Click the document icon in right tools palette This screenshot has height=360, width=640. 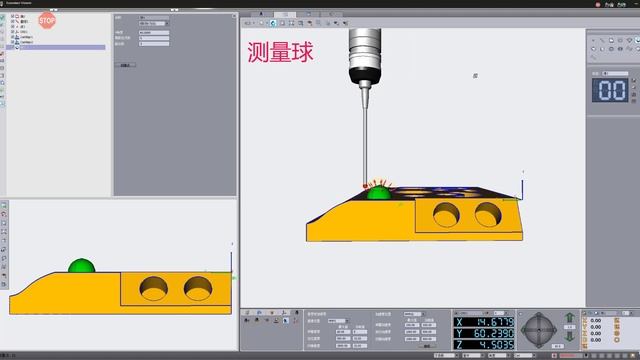611,40
